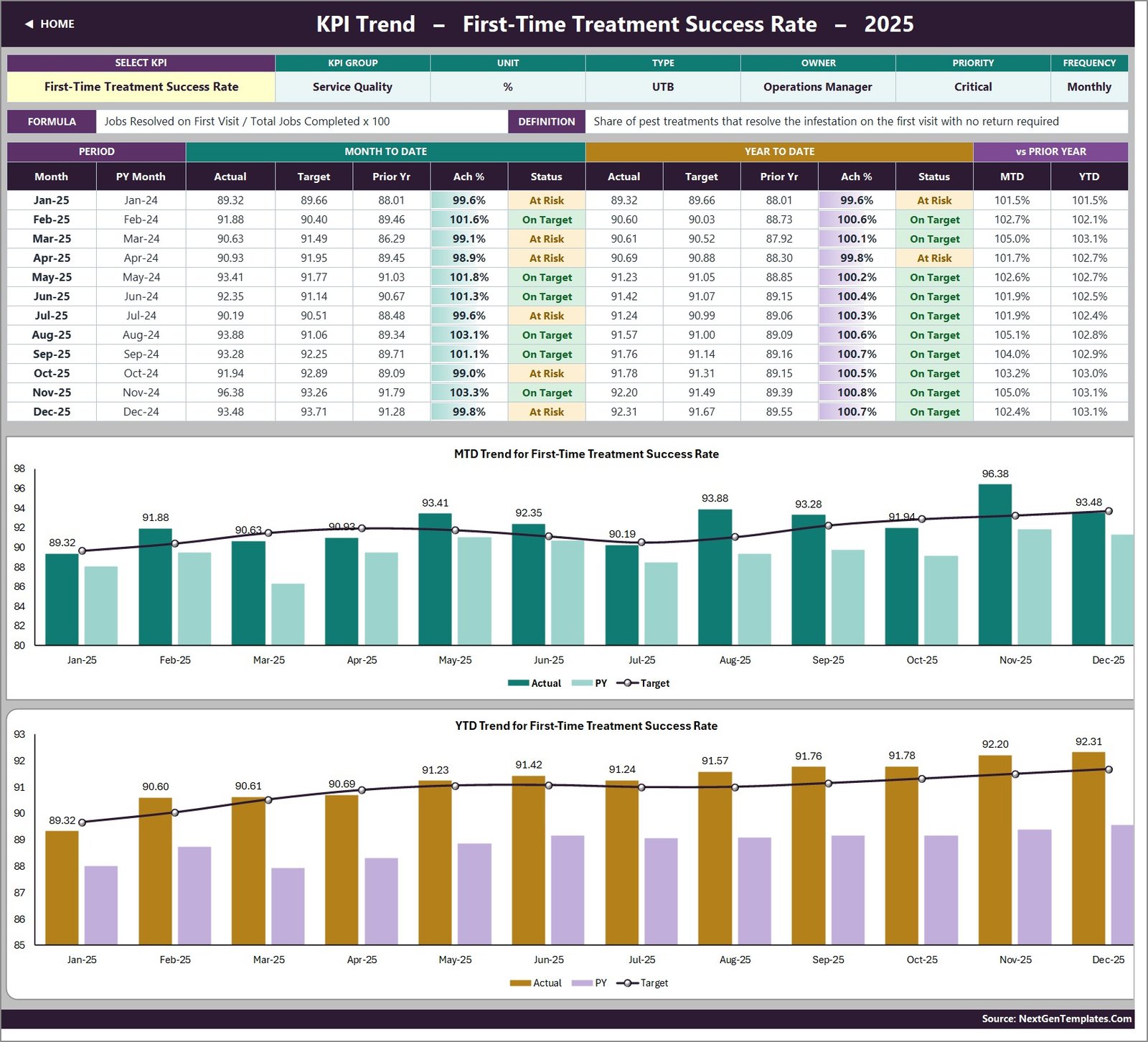
Task: Click the KPI Trend page title
Action: [615, 24]
